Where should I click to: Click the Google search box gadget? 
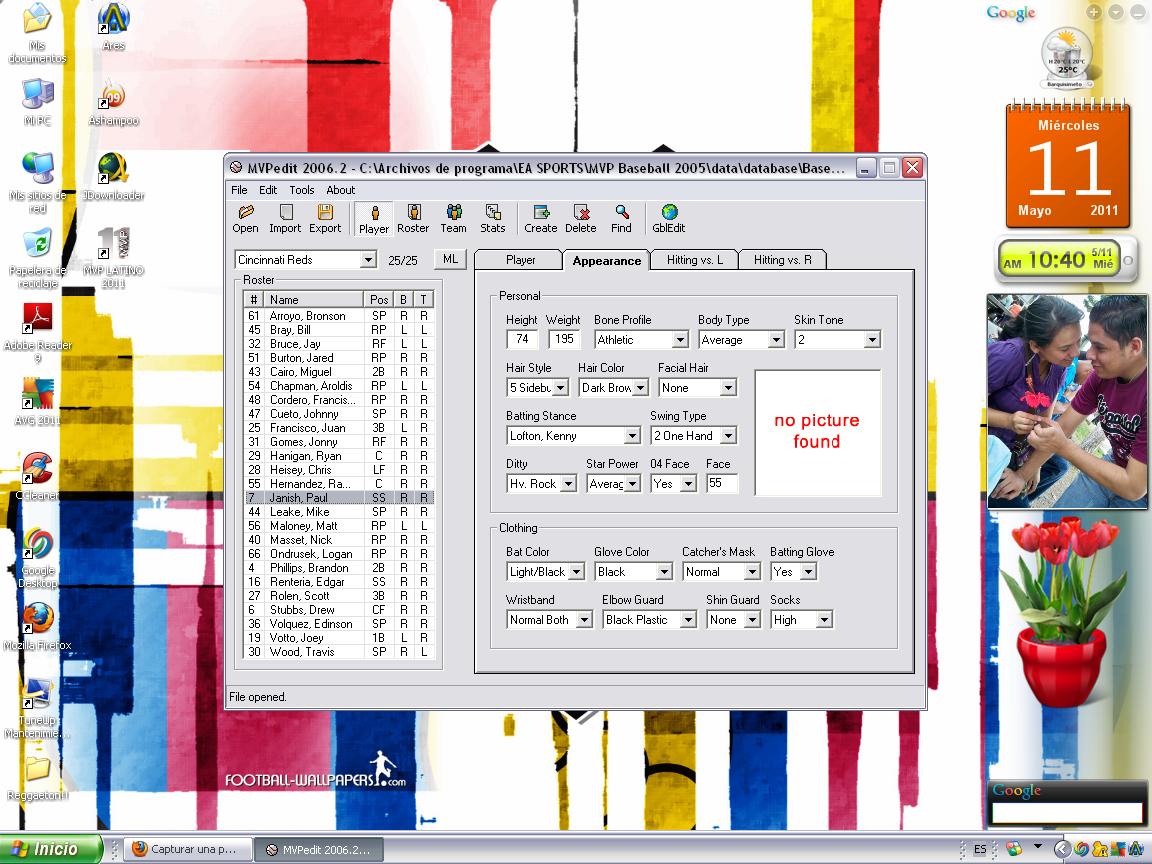click(1066, 813)
